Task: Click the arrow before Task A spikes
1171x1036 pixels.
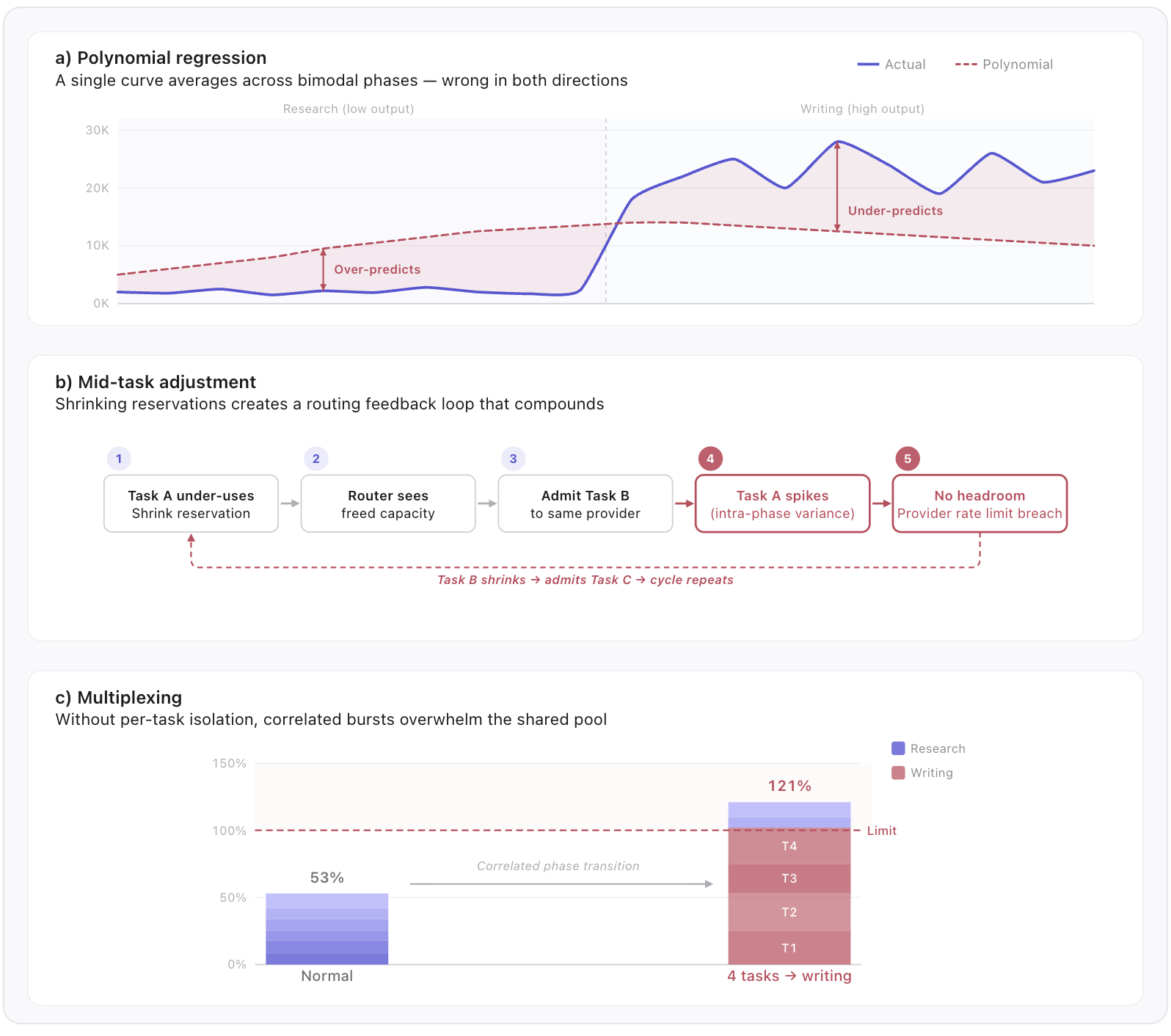Action: [x=684, y=503]
